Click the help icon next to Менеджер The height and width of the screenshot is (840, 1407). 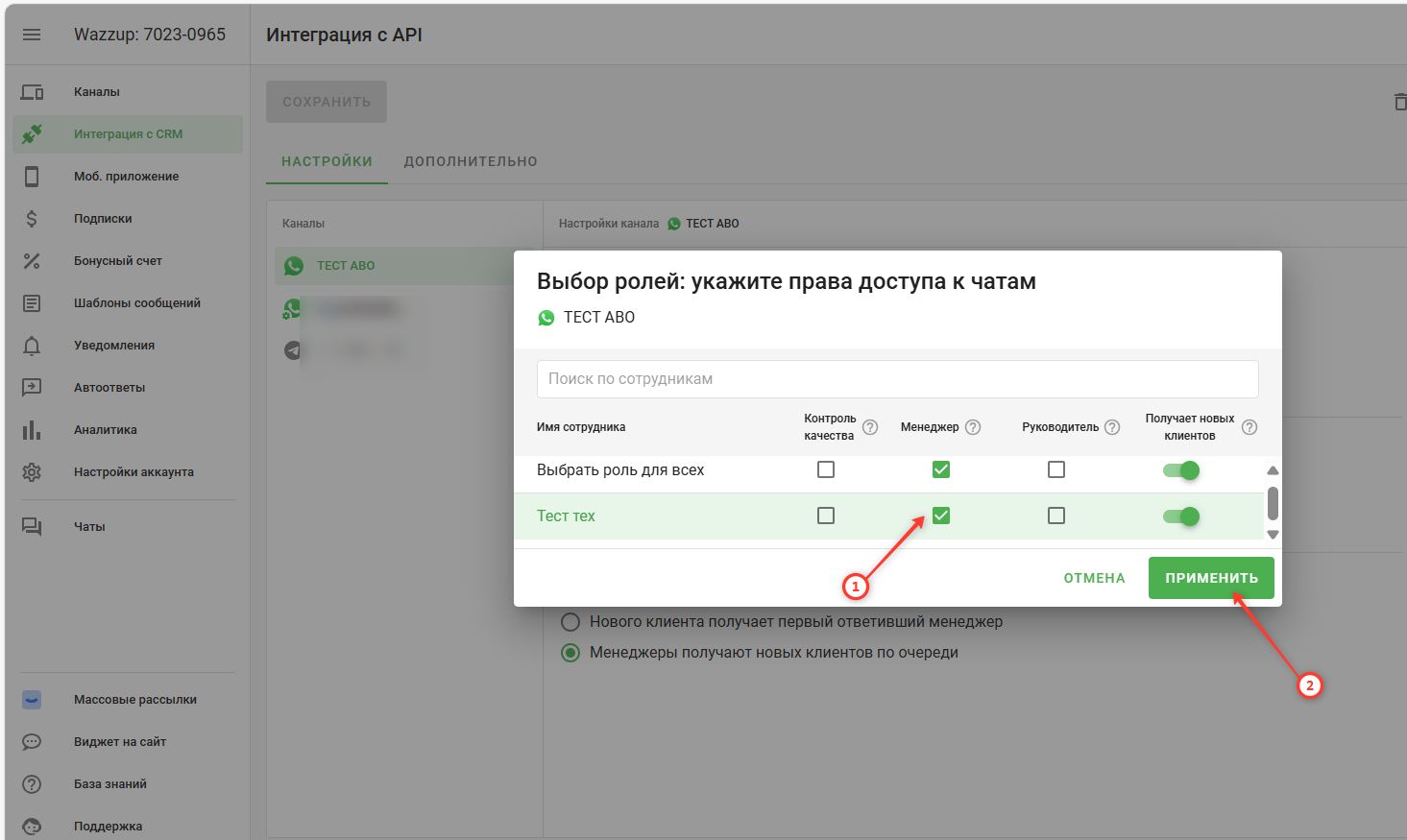coord(973,427)
